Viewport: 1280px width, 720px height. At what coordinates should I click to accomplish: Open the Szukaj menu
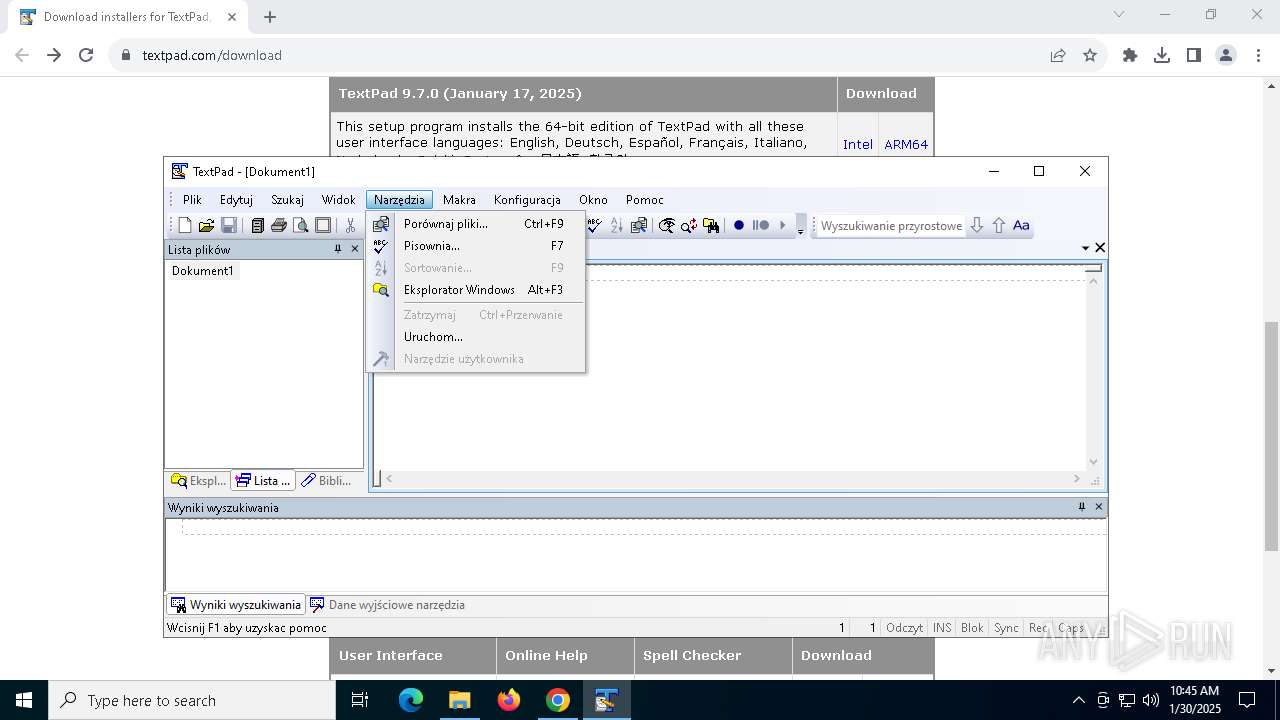287,200
